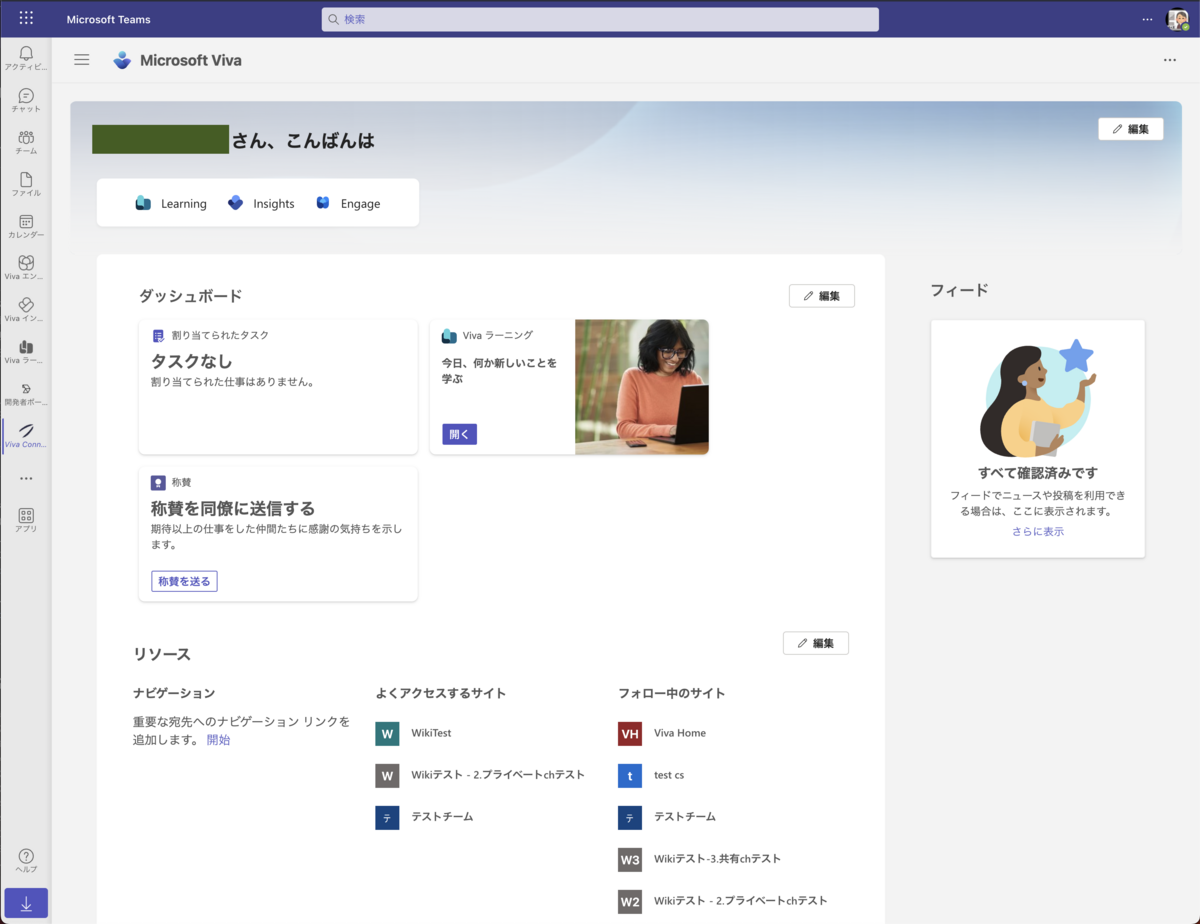
Task: Click the 称賛を送る button
Action: point(184,581)
